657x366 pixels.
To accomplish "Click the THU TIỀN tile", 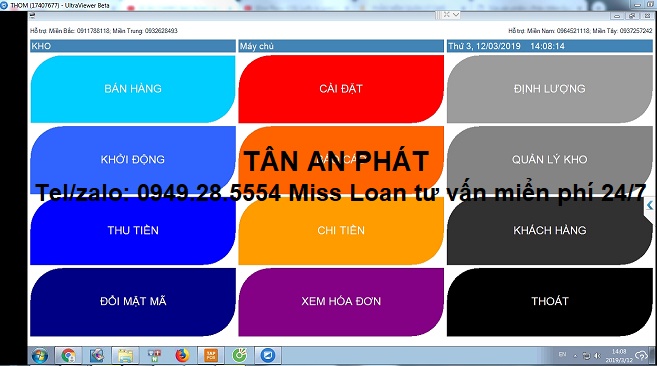I will click(133, 231).
